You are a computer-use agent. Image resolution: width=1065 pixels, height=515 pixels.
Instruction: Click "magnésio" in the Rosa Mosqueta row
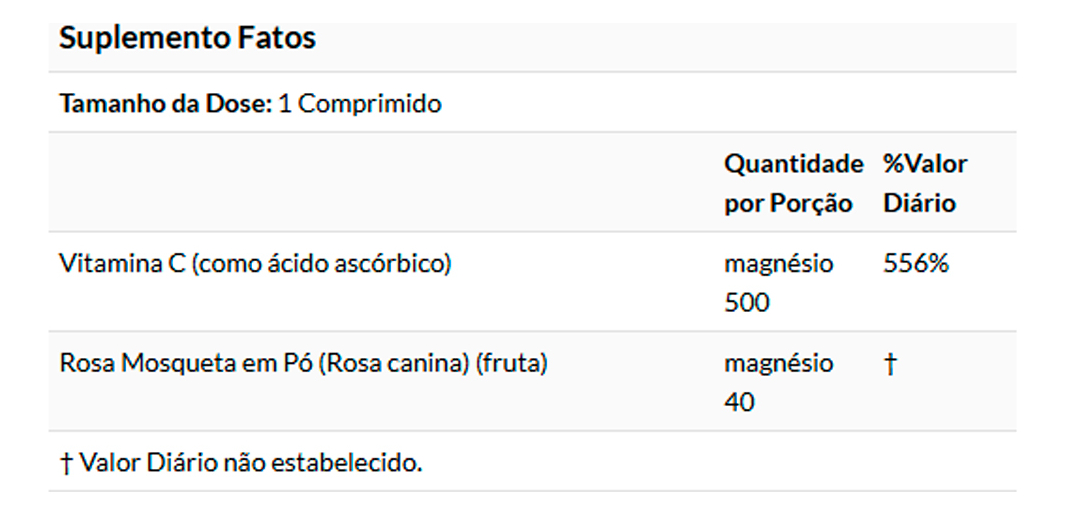[x=778, y=363]
